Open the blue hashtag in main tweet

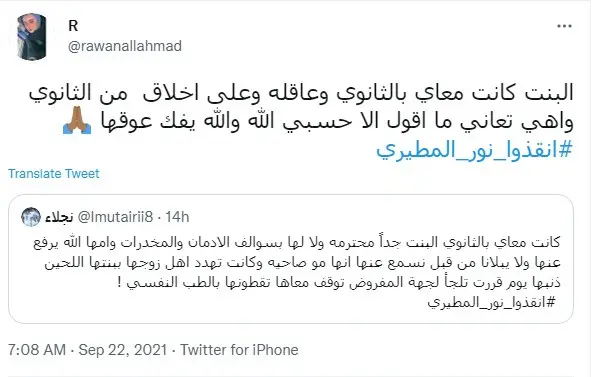pos(474,150)
